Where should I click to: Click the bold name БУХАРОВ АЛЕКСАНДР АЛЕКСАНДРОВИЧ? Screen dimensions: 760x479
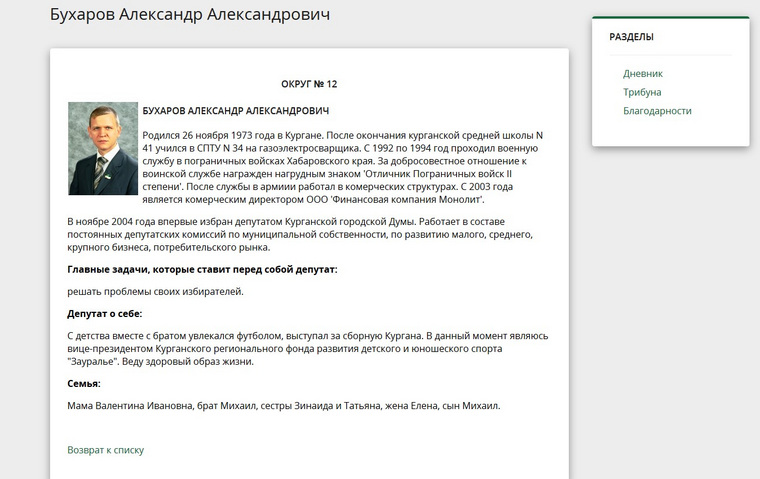(x=236, y=111)
